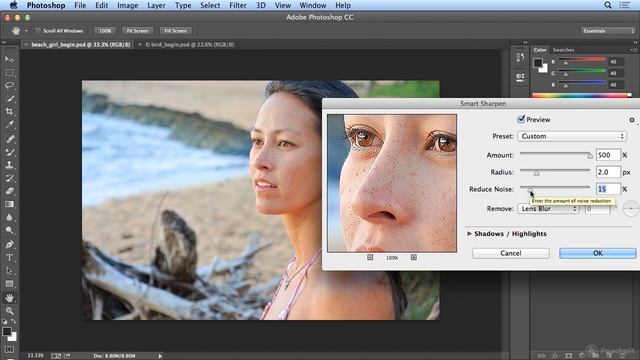Screen dimensions: 640x360
Task: Select the Gradient tool
Action: (9, 204)
